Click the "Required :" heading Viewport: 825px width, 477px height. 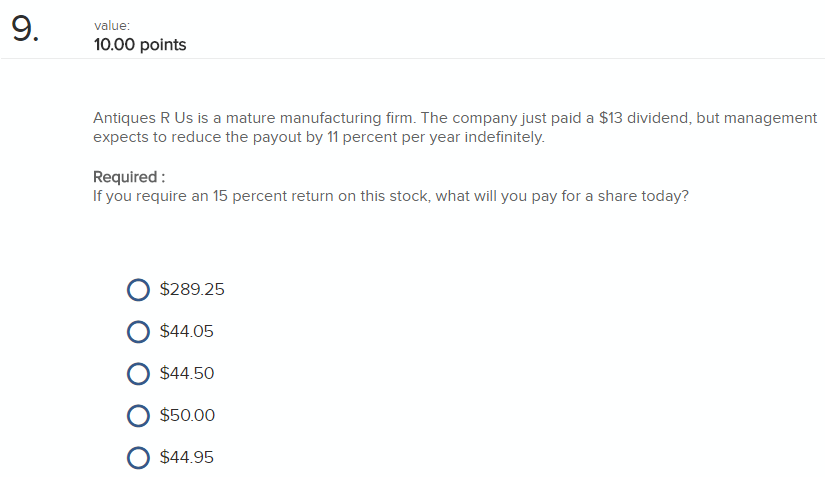[129, 177]
